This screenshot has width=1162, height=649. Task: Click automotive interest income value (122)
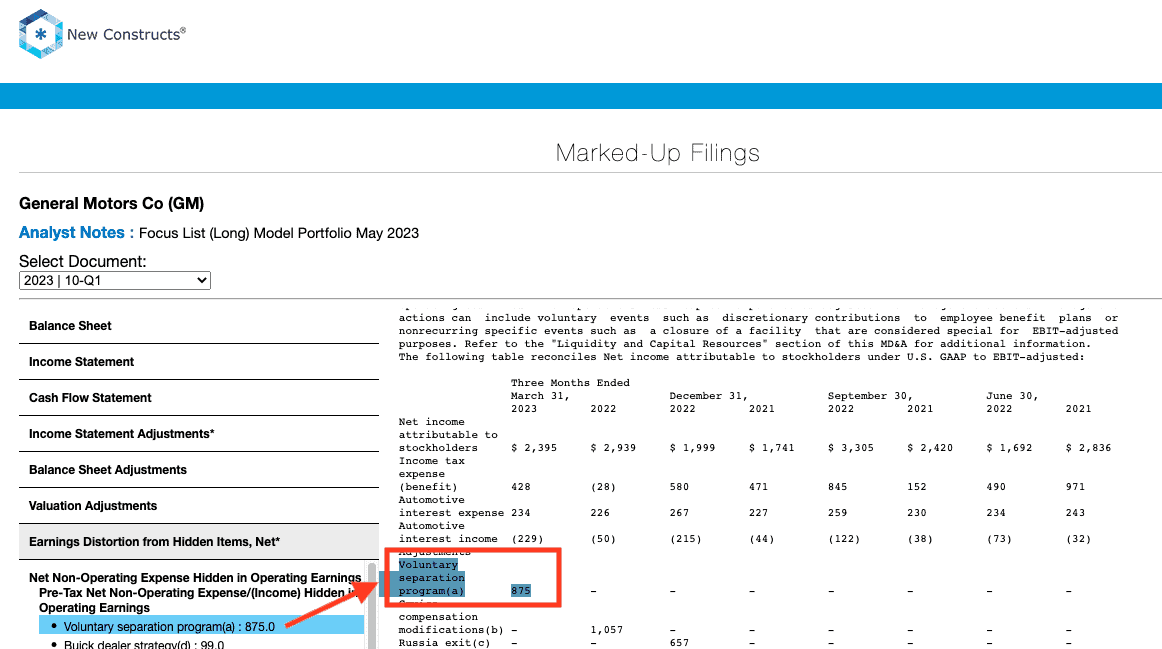[844, 539]
